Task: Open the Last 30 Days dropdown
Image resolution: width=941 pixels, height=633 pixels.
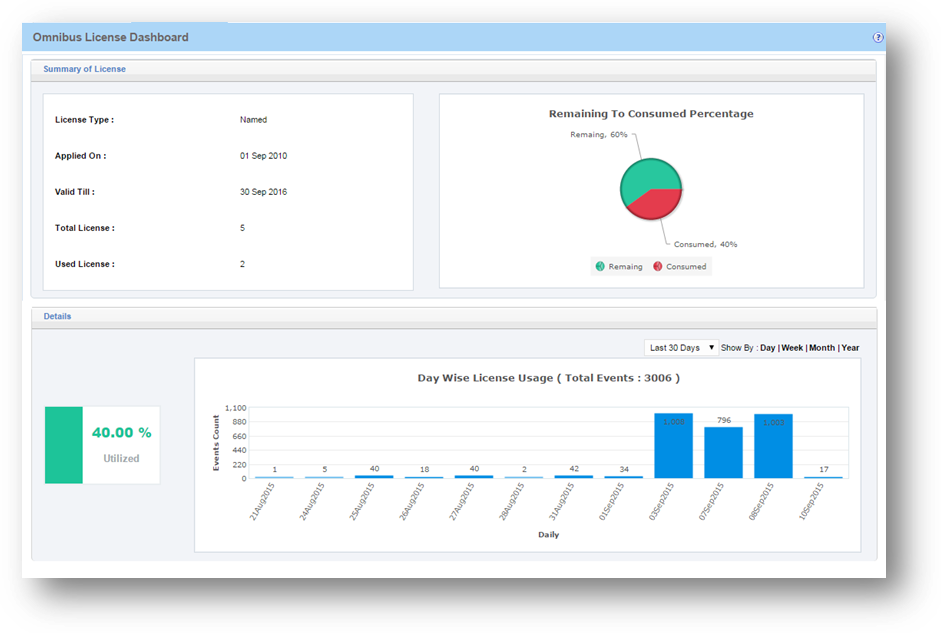Action: click(682, 348)
